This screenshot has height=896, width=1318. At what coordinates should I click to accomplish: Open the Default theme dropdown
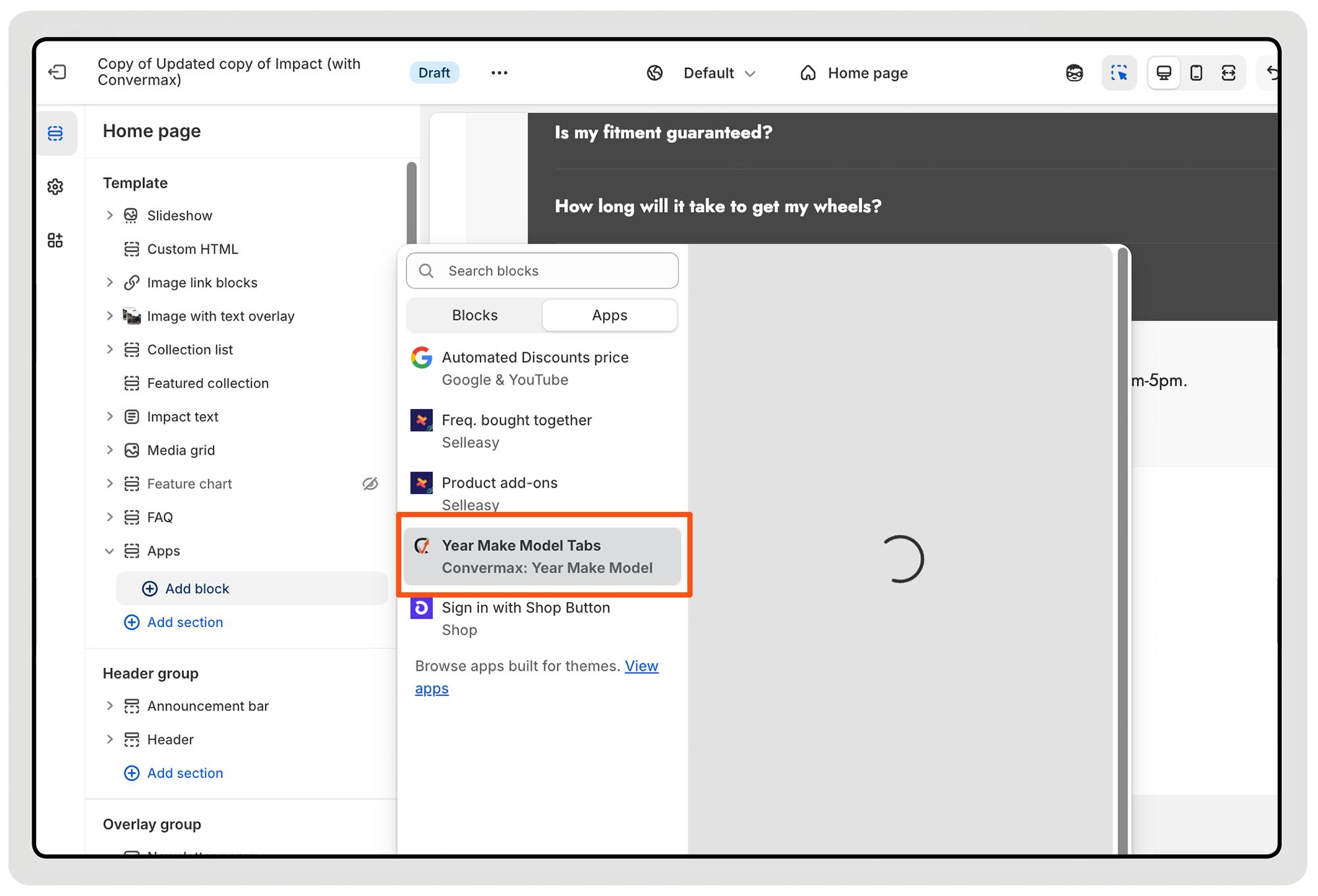(719, 73)
